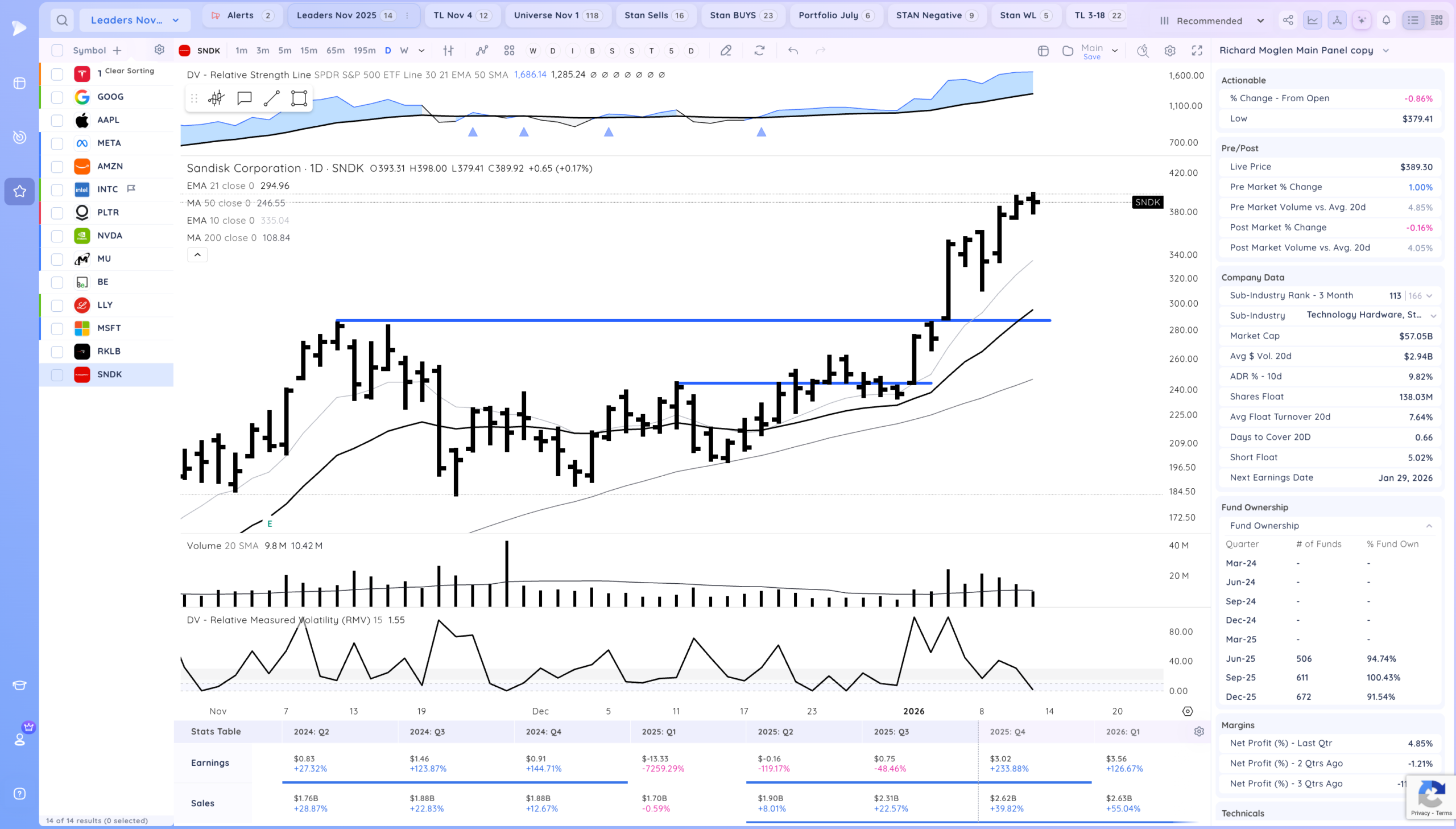Open the notification bell icon
The height and width of the screenshot is (829, 1456).
click(1386, 20)
